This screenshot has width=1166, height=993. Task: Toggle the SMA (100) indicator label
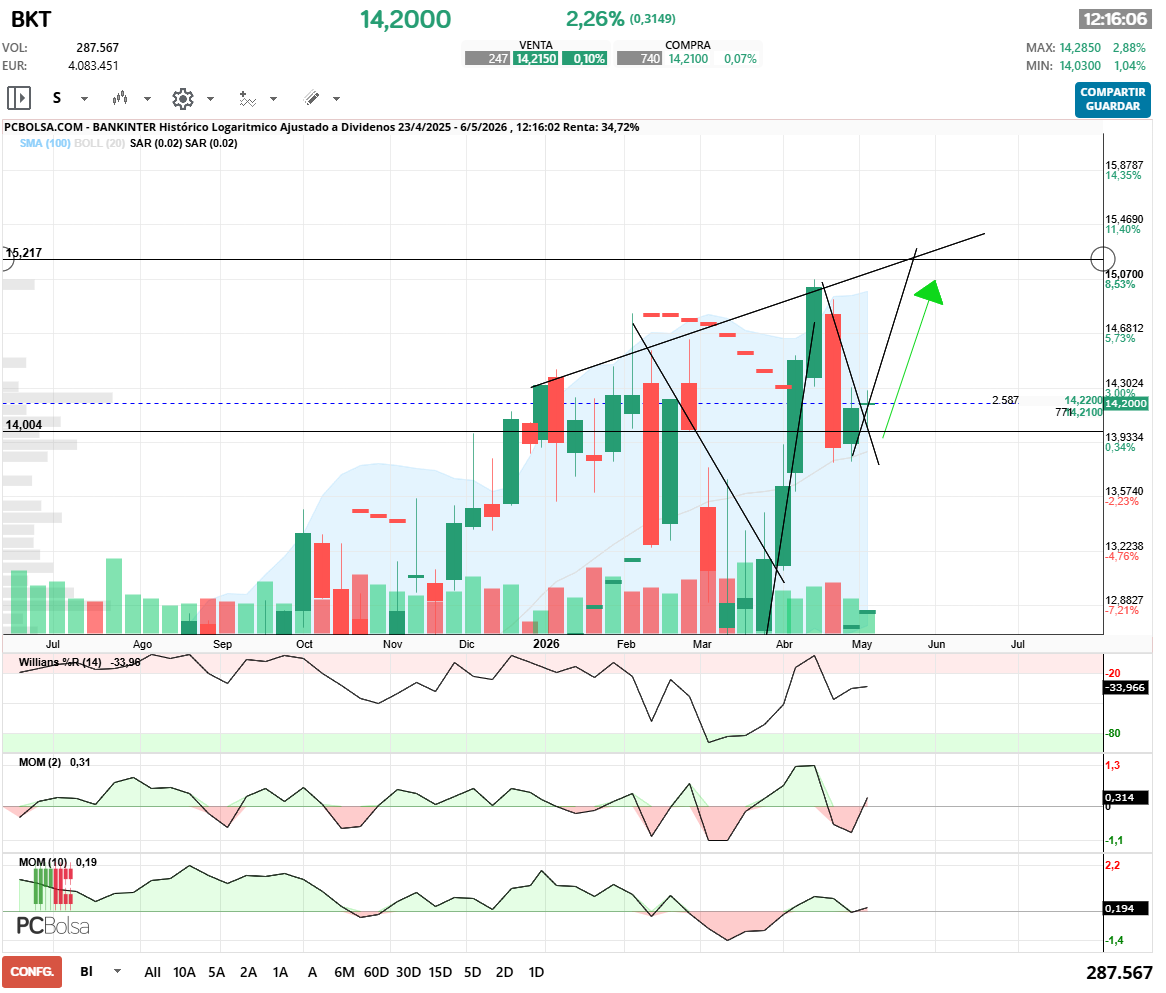click(45, 143)
